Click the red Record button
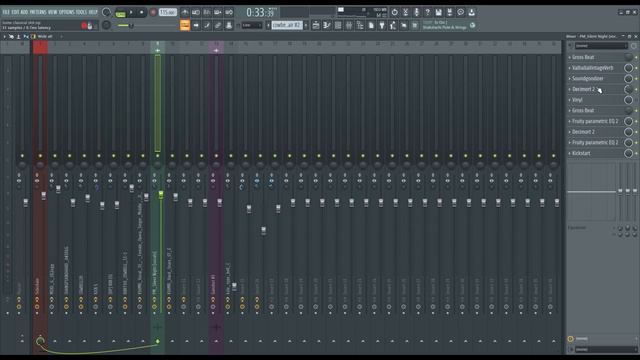The image size is (640, 360). 153,13
